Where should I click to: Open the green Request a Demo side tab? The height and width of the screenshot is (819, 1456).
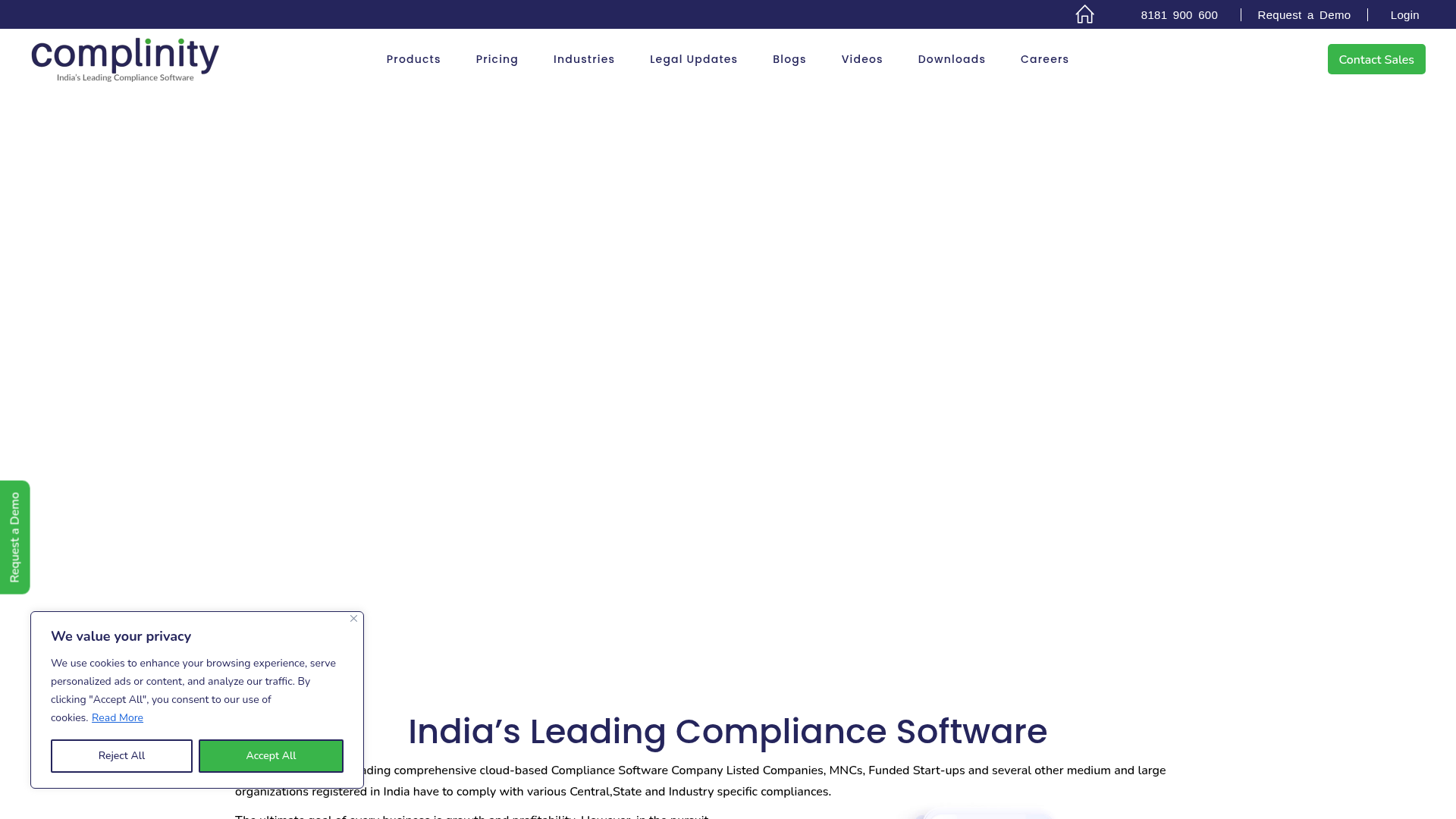pyautogui.click(x=14, y=537)
